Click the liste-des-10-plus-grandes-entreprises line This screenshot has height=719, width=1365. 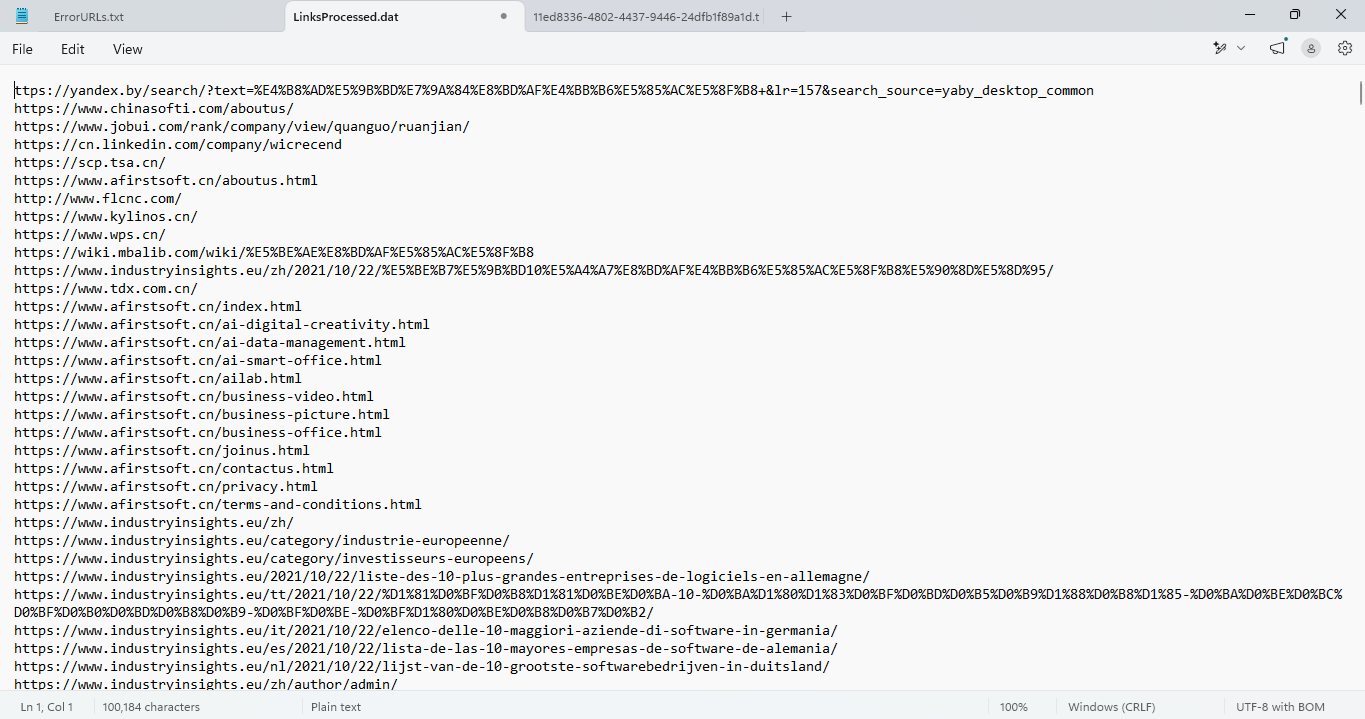(442, 576)
